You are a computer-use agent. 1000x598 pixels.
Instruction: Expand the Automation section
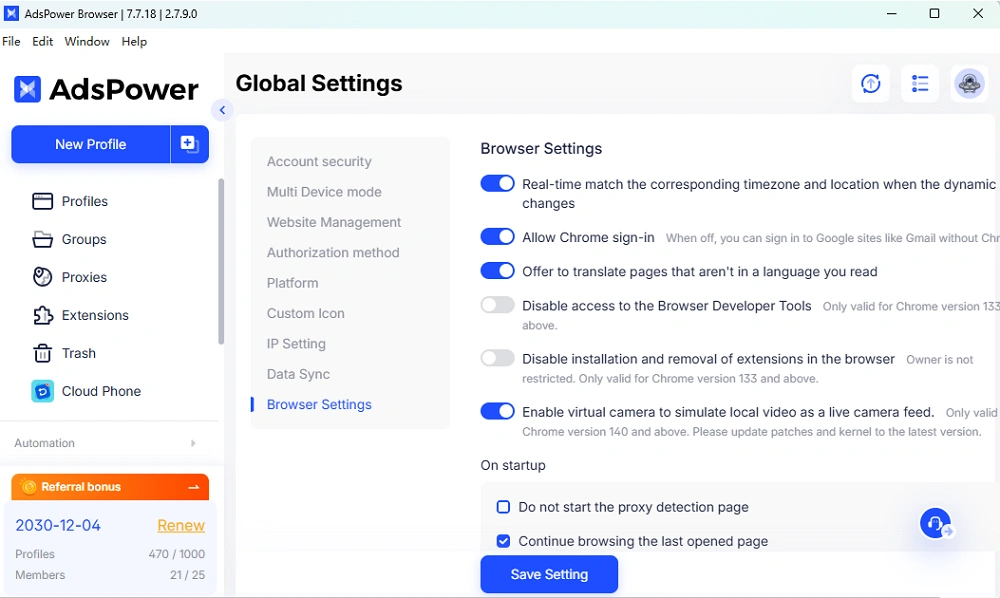tap(193, 443)
